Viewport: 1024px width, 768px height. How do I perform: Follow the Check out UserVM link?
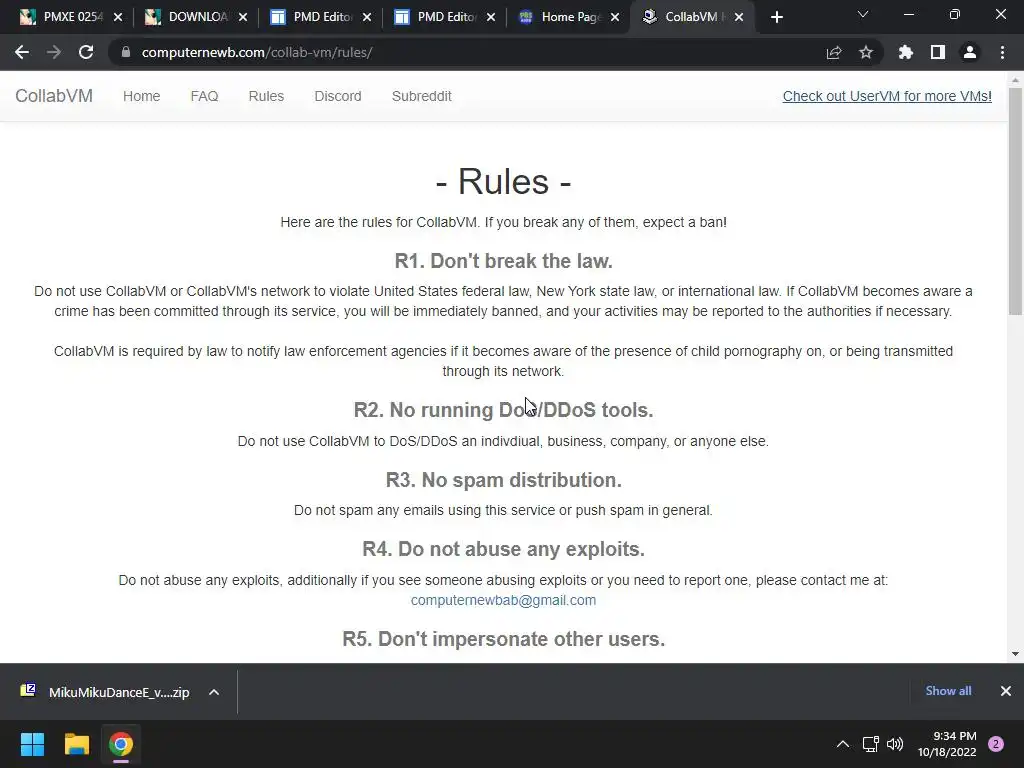(887, 96)
